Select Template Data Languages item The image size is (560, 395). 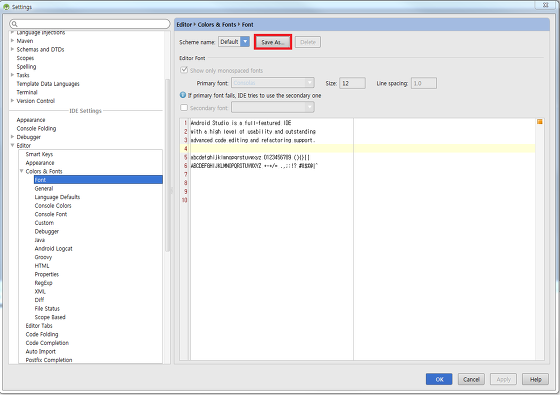click(x=48, y=84)
